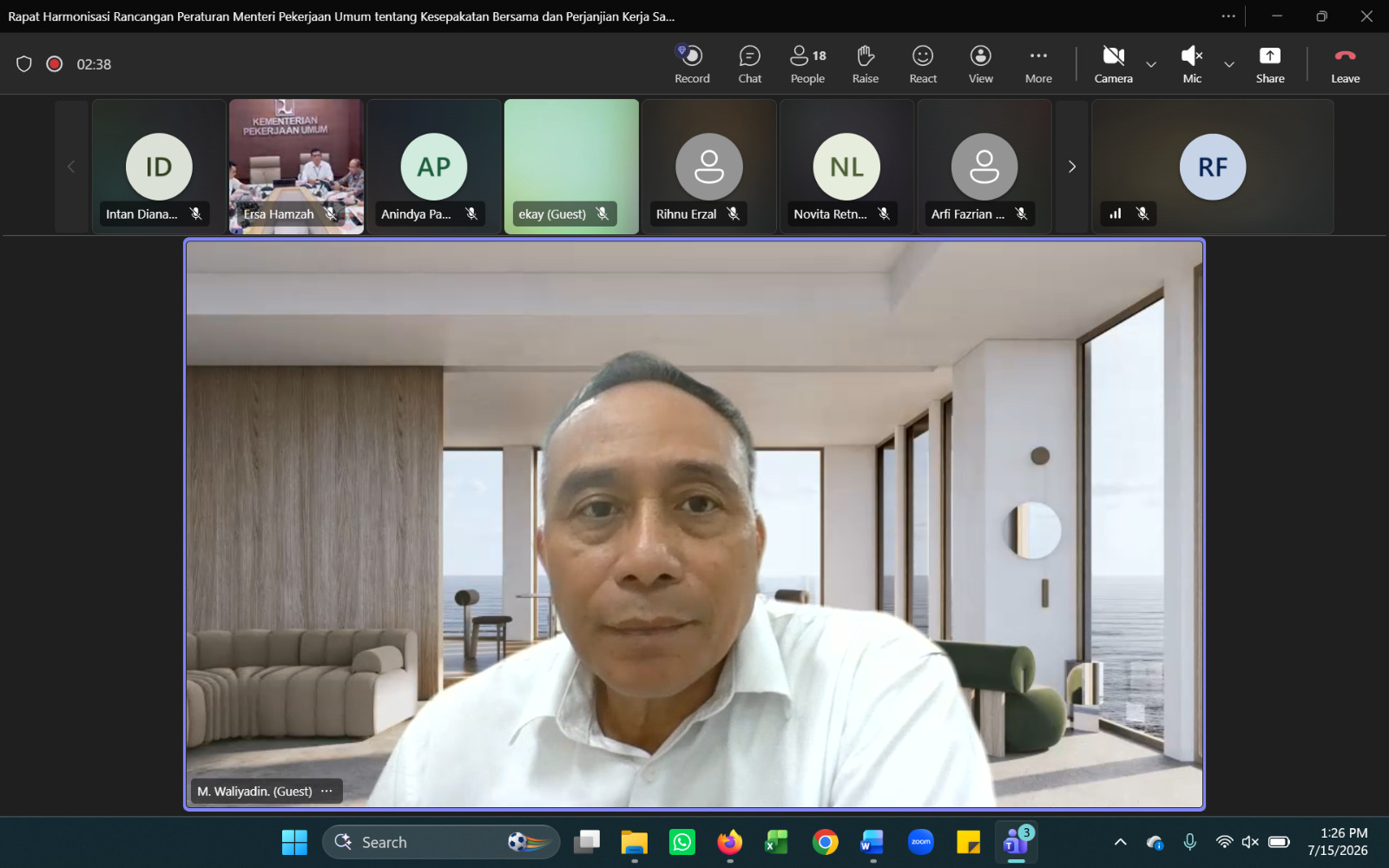Share your screen content

[1269, 64]
